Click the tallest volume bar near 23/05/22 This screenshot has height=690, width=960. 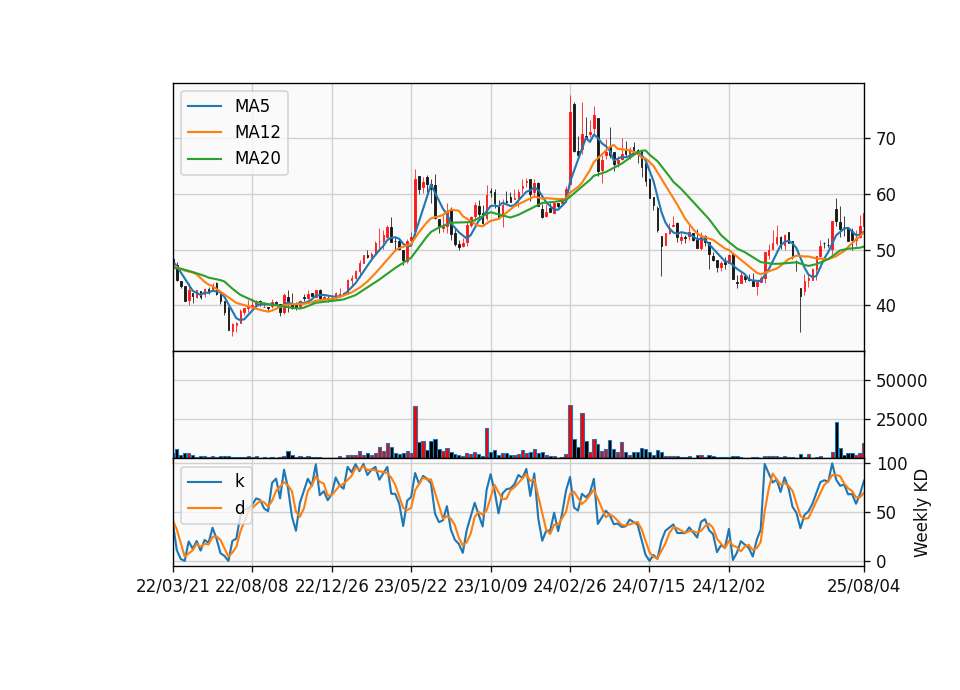(x=415, y=432)
